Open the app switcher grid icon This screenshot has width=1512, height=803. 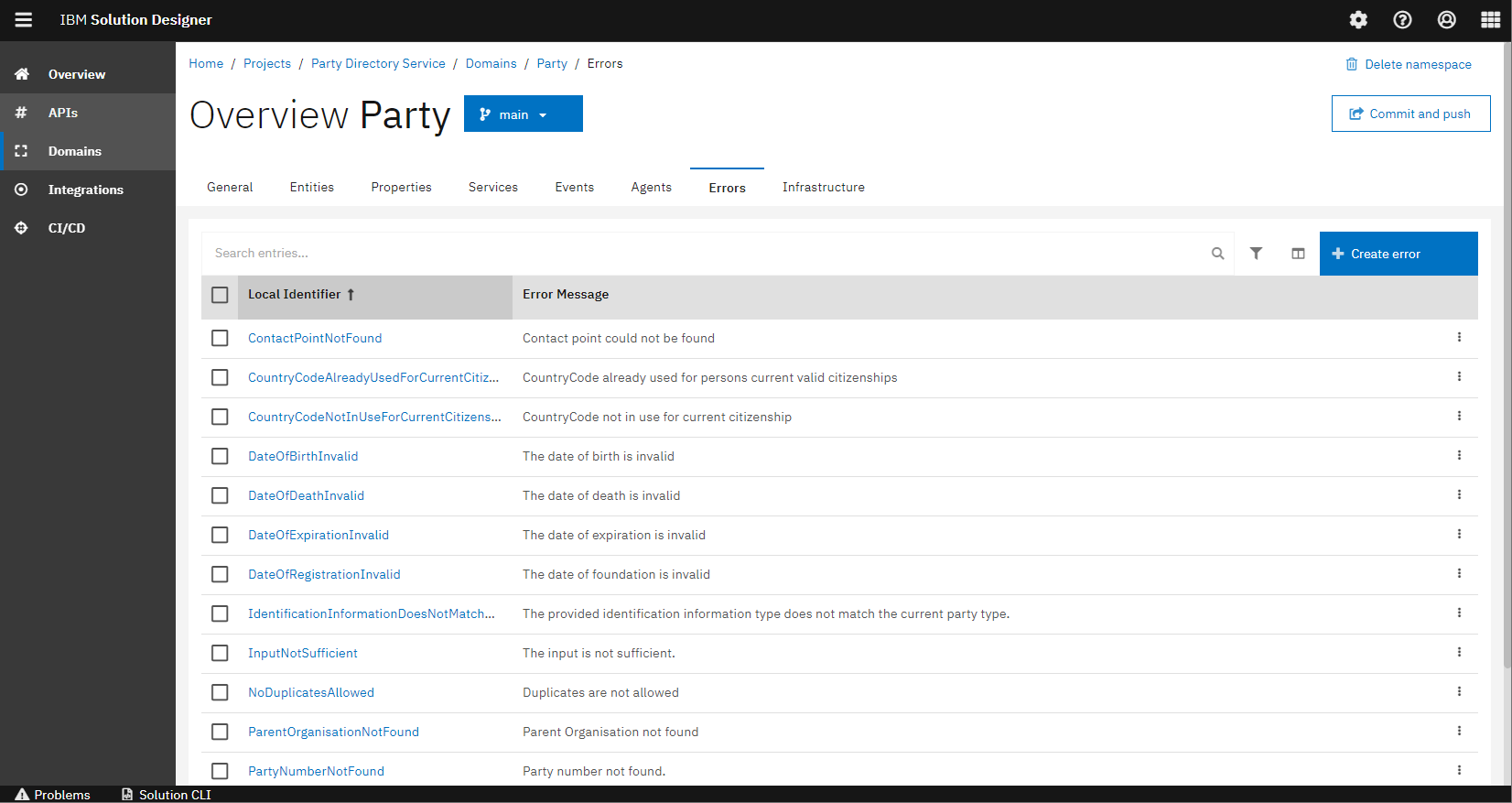1490,20
